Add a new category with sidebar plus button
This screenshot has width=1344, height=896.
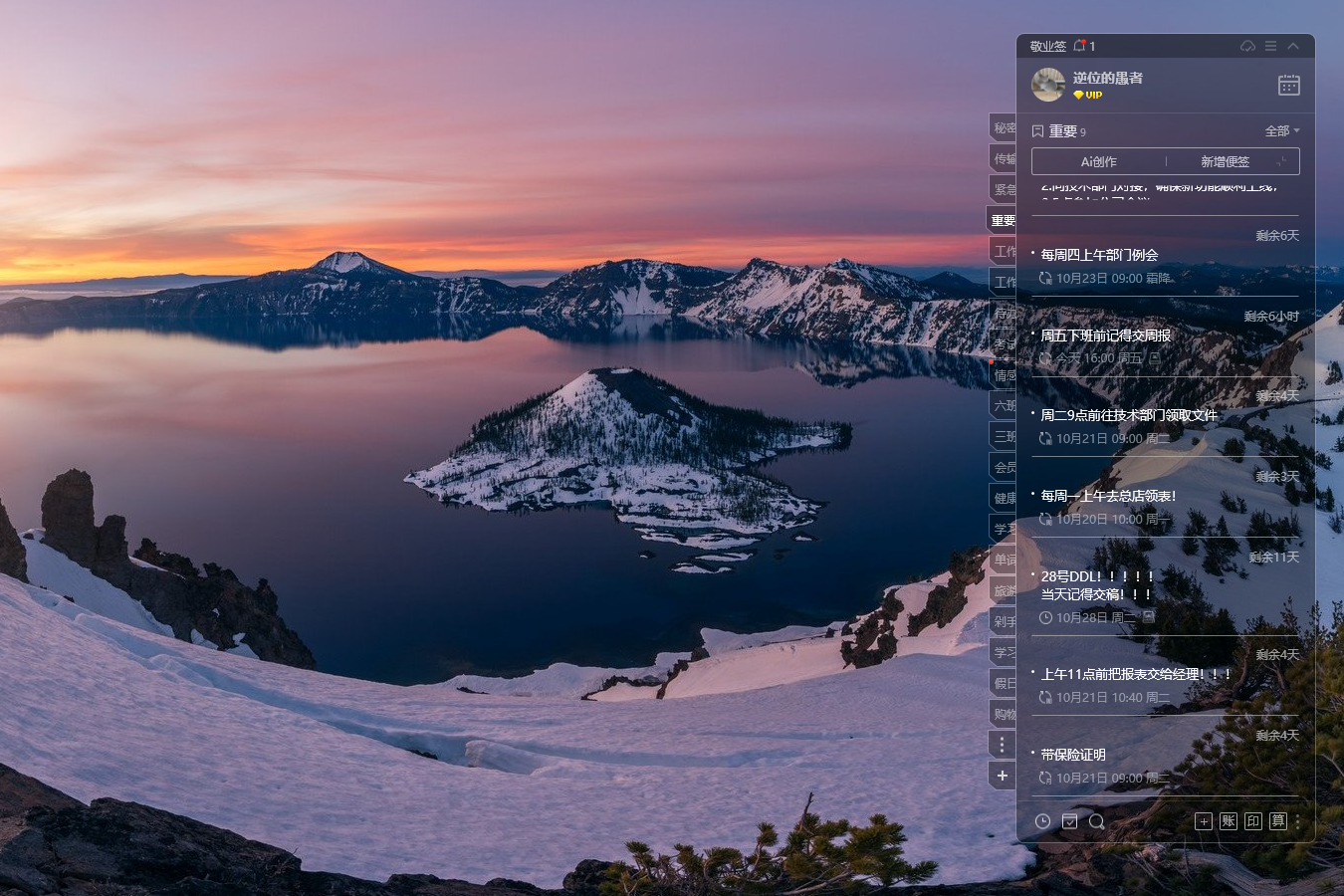1002,776
